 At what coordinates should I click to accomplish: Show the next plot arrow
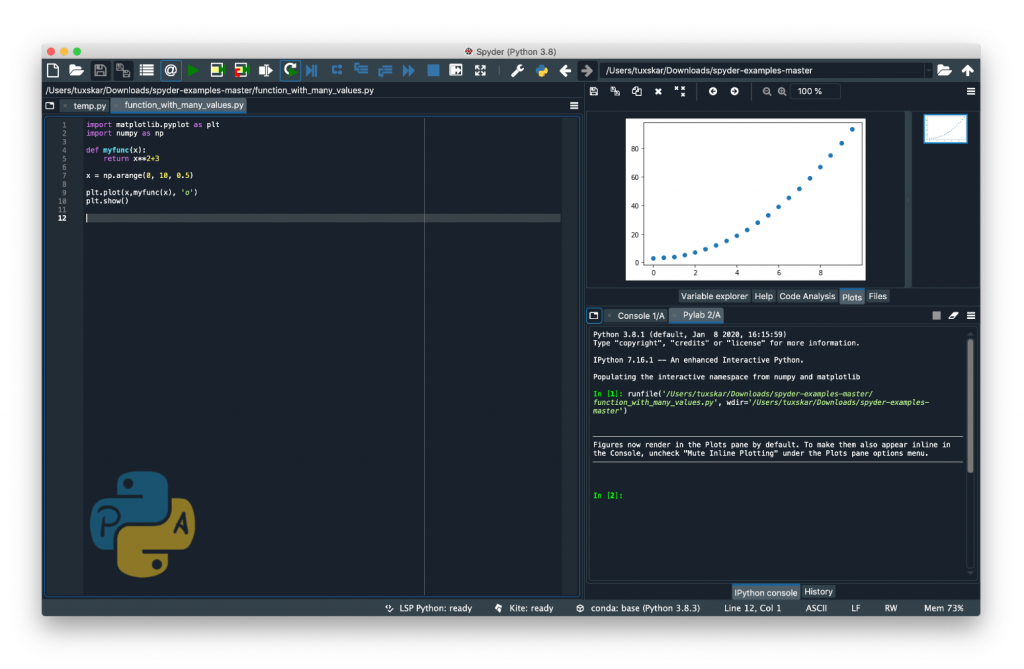735,91
